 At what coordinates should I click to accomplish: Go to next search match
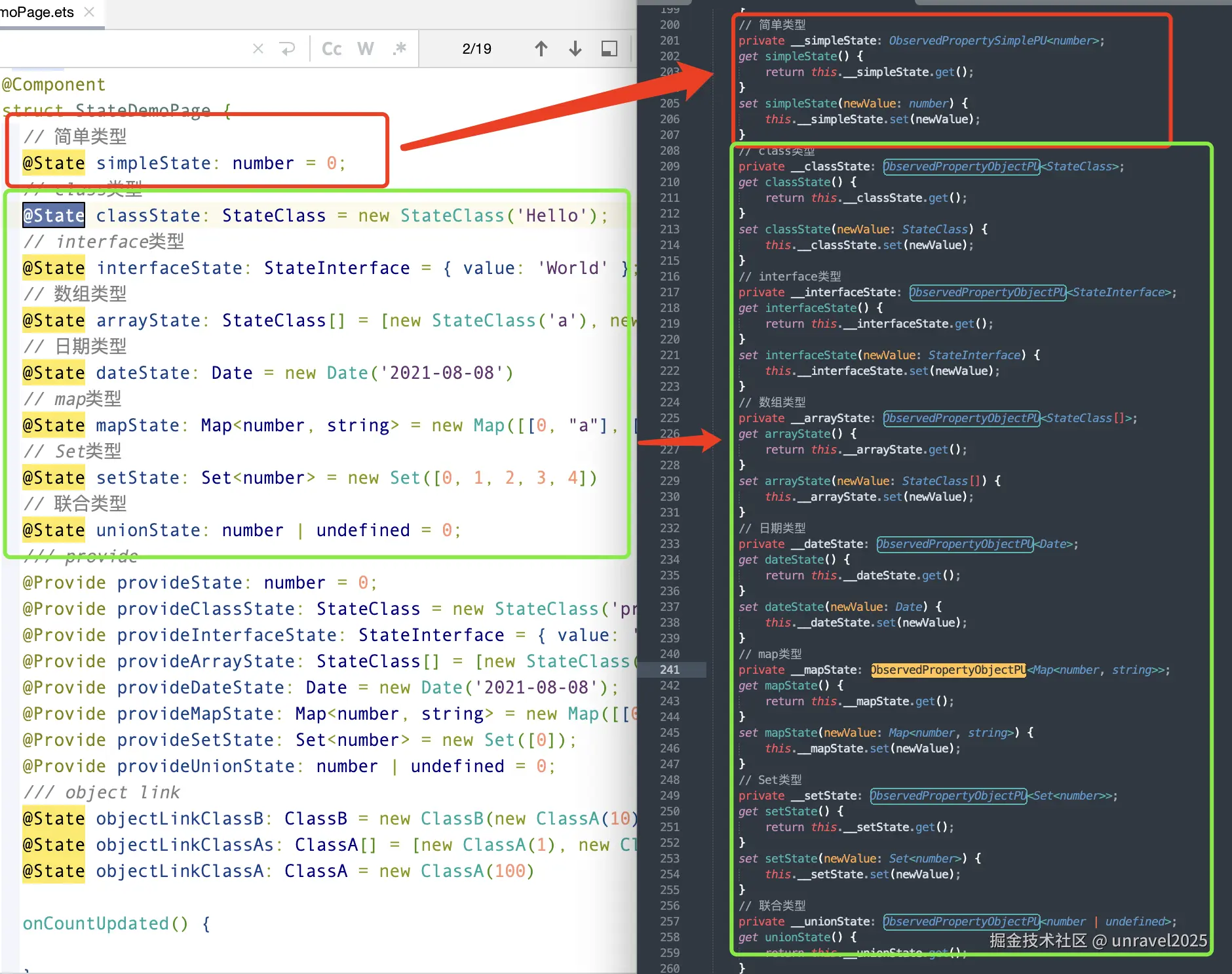(575, 49)
